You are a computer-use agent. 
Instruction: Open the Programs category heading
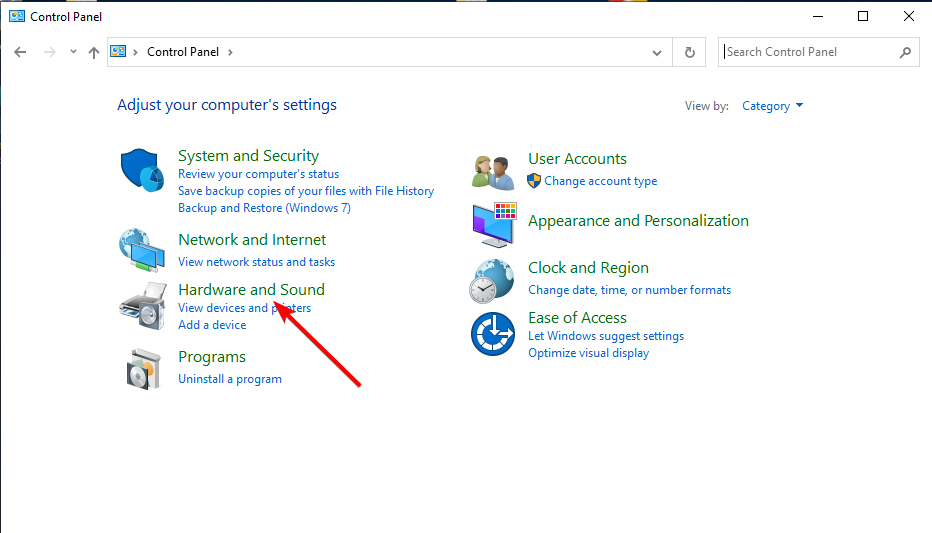[212, 357]
